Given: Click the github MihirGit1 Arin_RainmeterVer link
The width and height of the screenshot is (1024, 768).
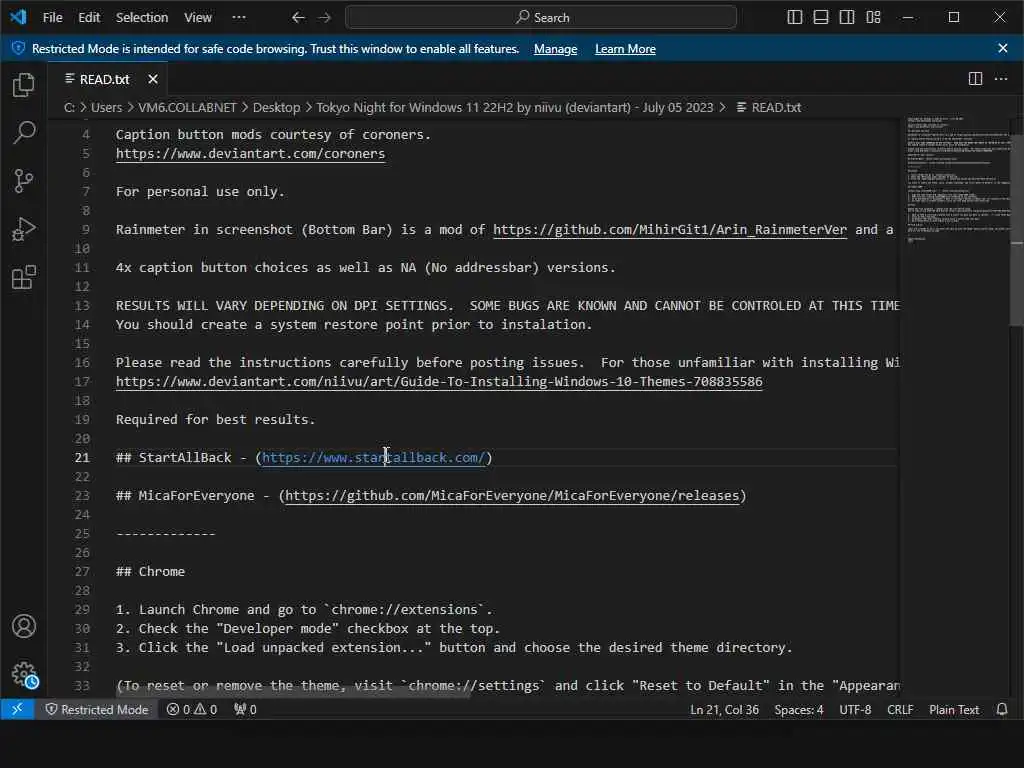Looking at the screenshot, I should click(x=670, y=229).
